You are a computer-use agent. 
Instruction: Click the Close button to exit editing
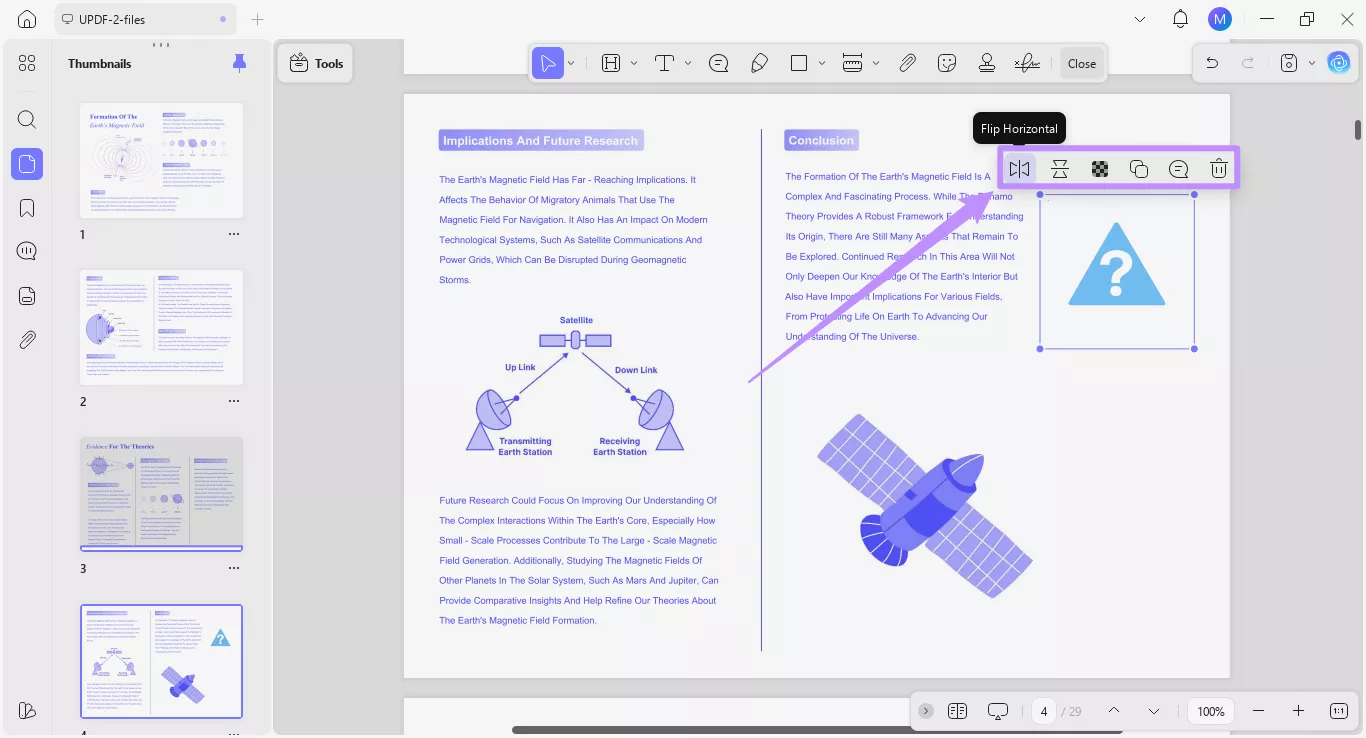1081,63
